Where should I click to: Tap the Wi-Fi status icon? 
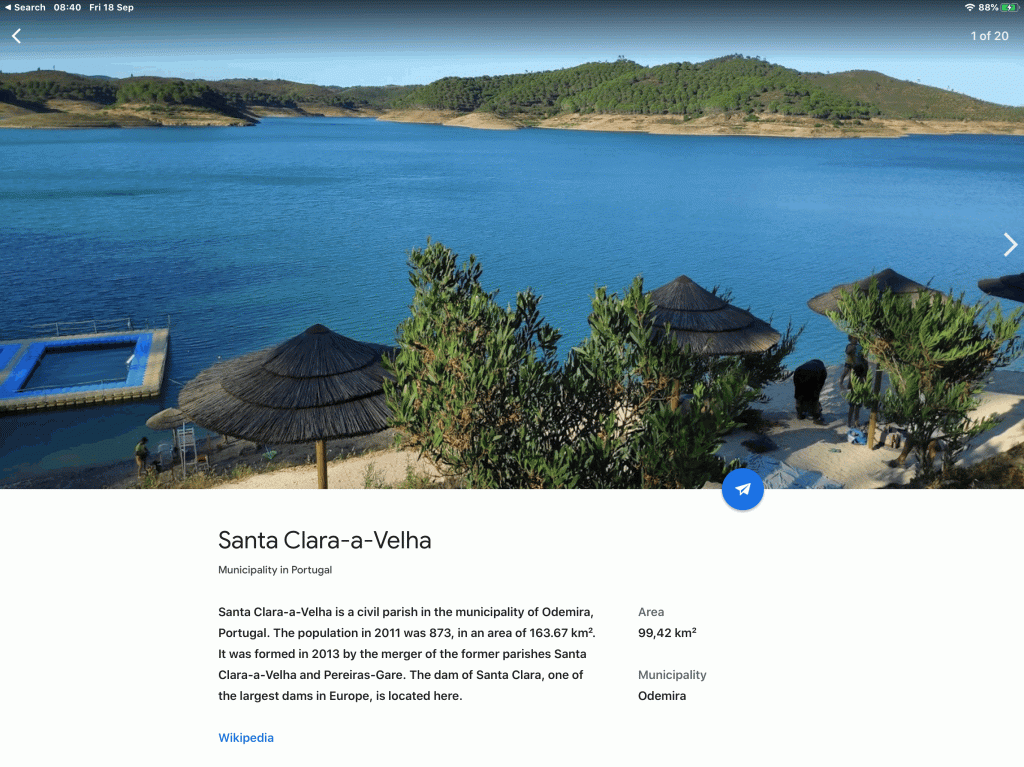pyautogui.click(x=969, y=7)
